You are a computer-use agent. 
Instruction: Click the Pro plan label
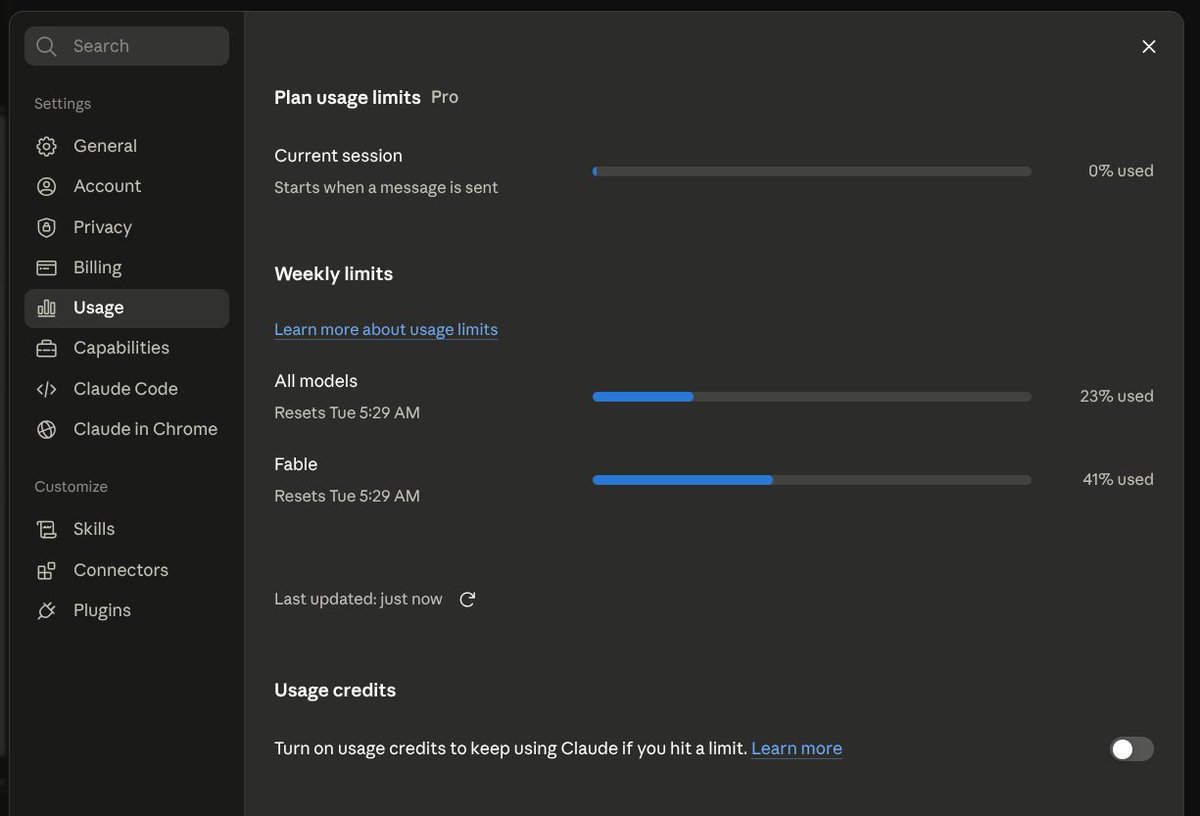tap(445, 97)
